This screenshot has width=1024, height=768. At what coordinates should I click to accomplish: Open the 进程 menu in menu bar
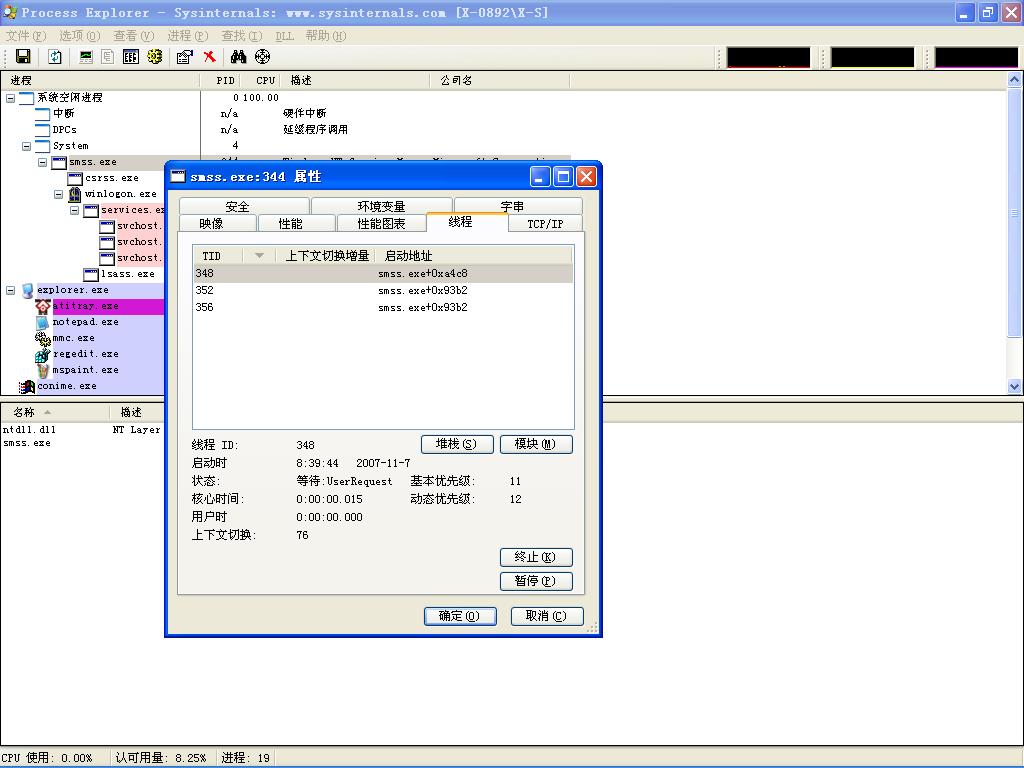pyautogui.click(x=187, y=35)
